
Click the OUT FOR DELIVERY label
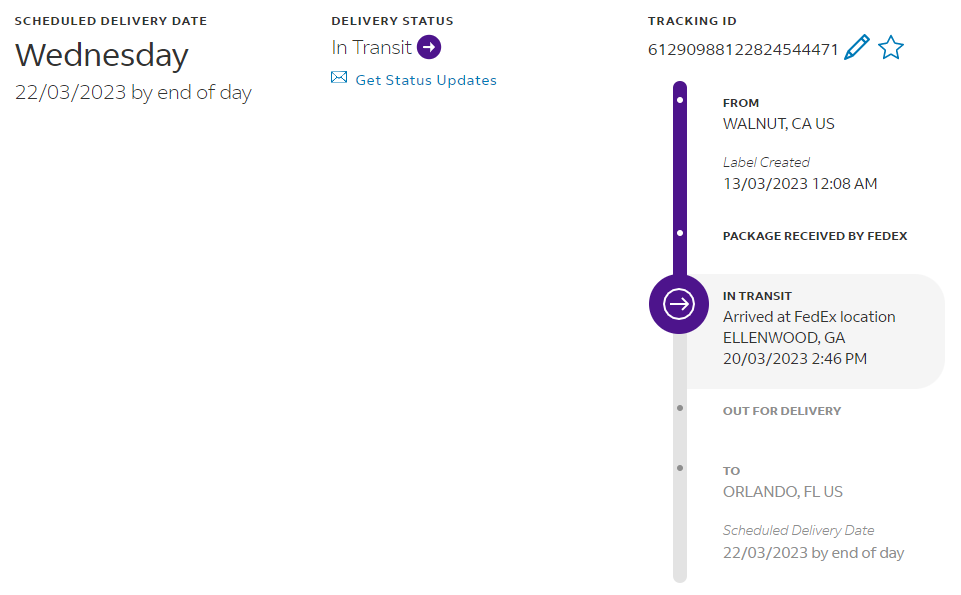pos(782,411)
